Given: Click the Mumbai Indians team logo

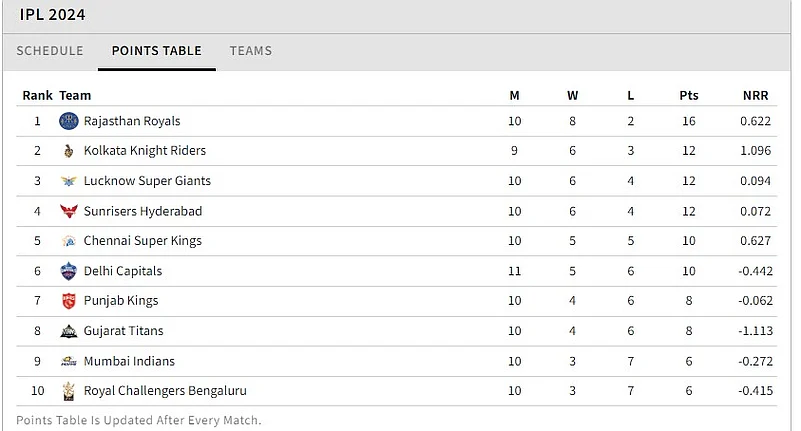Looking at the screenshot, I should click(68, 361).
